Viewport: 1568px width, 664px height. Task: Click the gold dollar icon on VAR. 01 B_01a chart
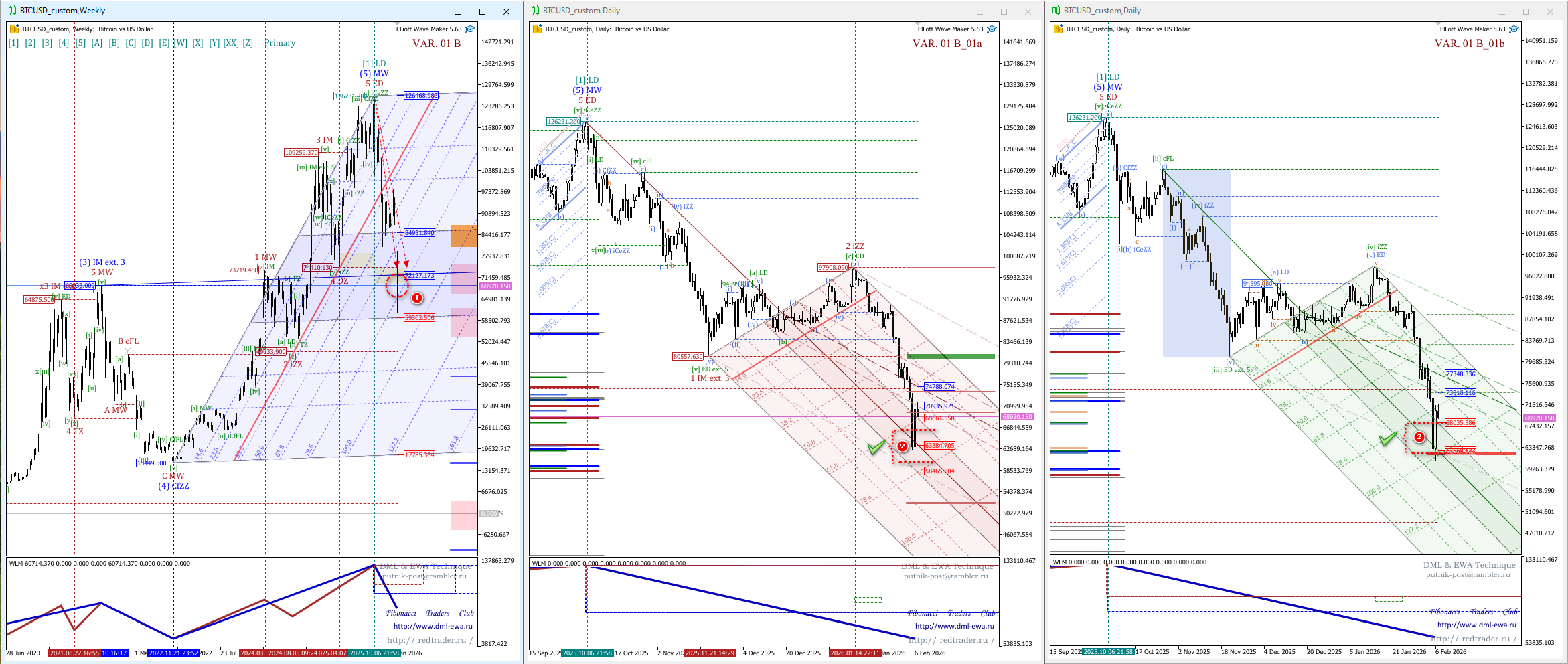tap(536, 29)
